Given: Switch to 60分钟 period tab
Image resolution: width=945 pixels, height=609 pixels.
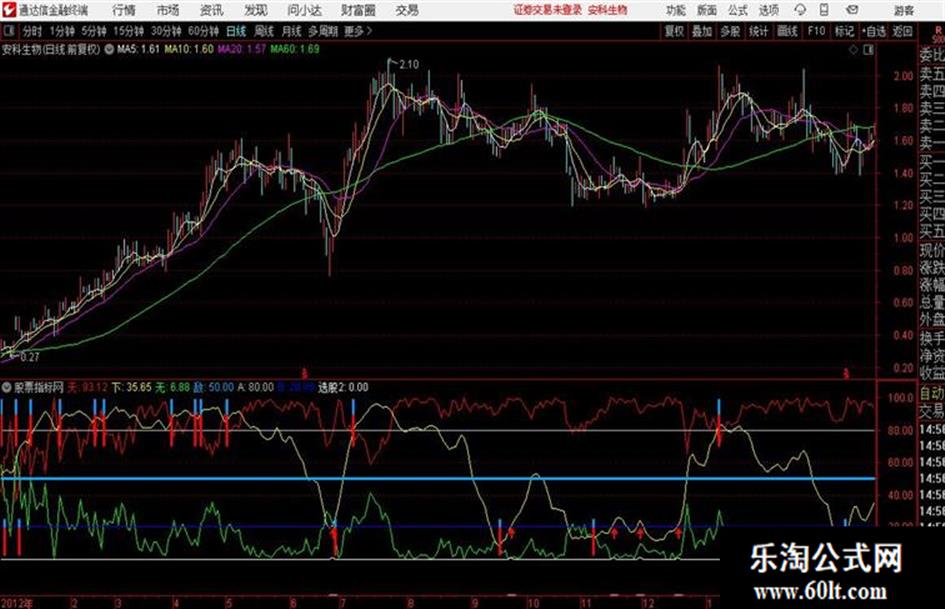Looking at the screenshot, I should tap(203, 31).
